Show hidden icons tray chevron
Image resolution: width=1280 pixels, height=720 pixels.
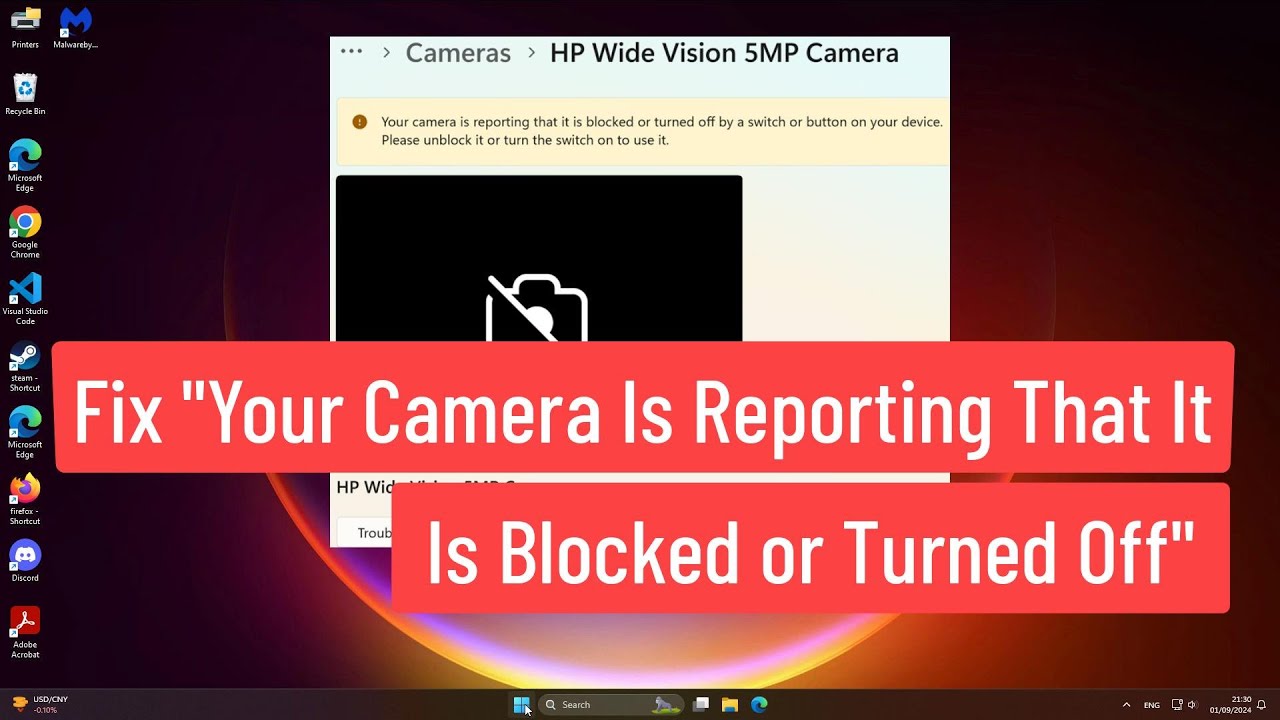(1127, 705)
